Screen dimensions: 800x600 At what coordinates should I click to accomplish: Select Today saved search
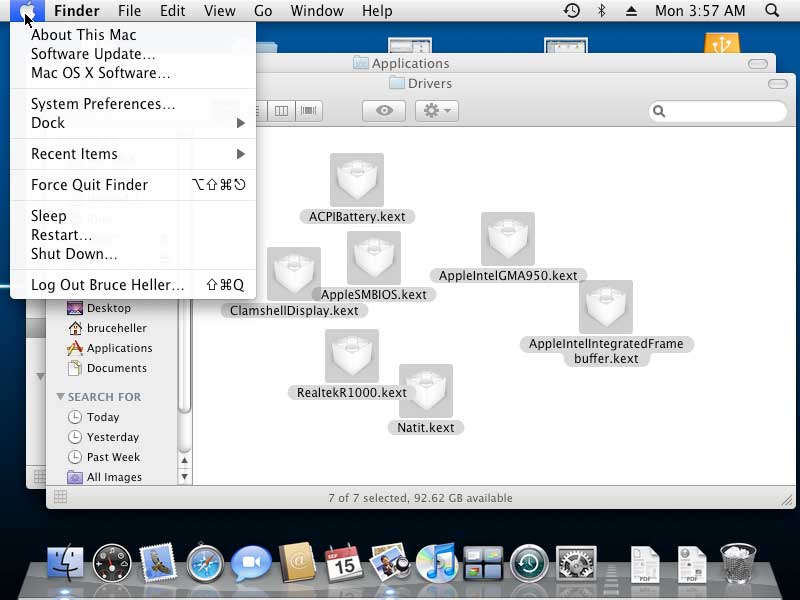[x=93, y=417]
